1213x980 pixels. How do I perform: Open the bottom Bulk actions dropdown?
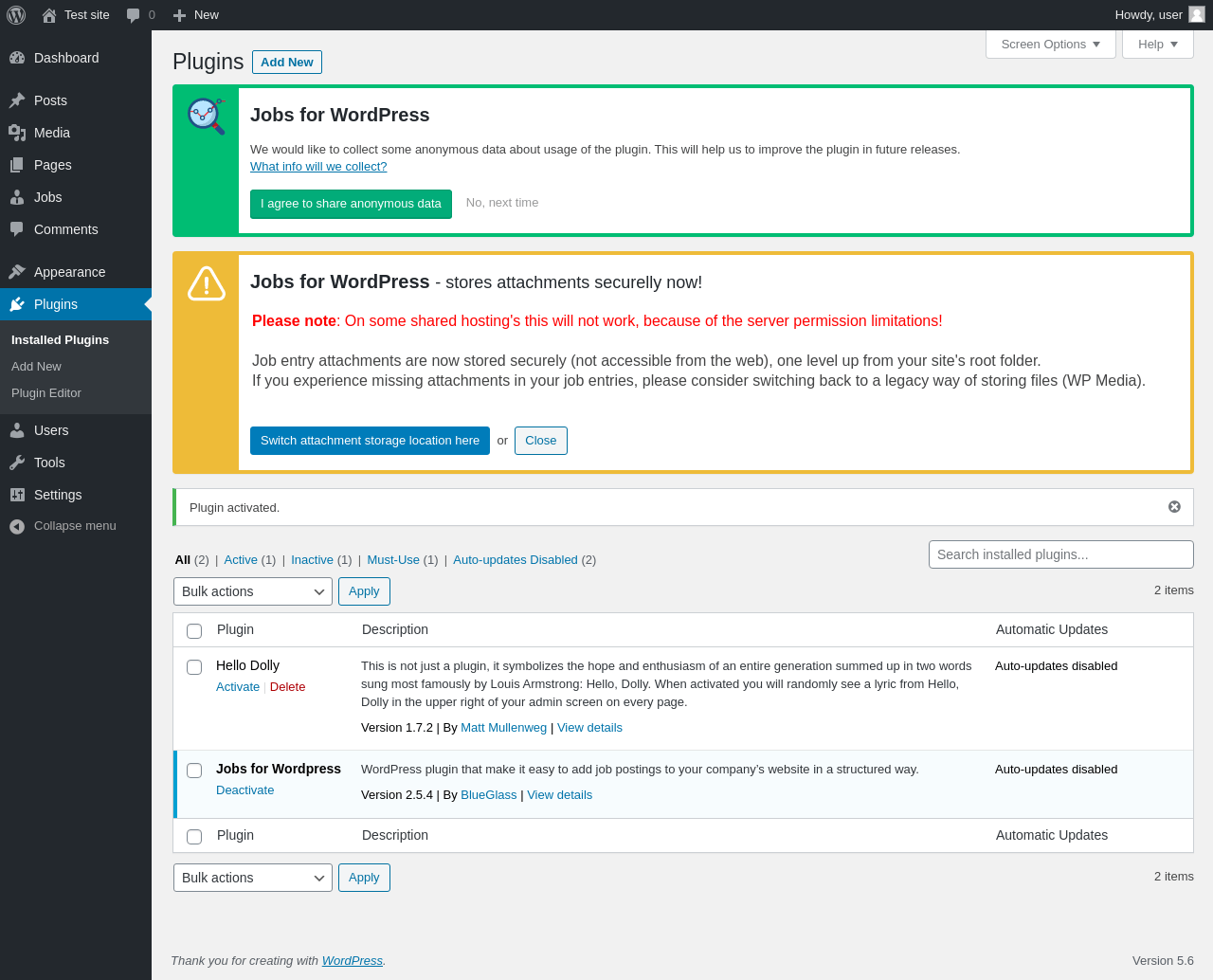(253, 878)
